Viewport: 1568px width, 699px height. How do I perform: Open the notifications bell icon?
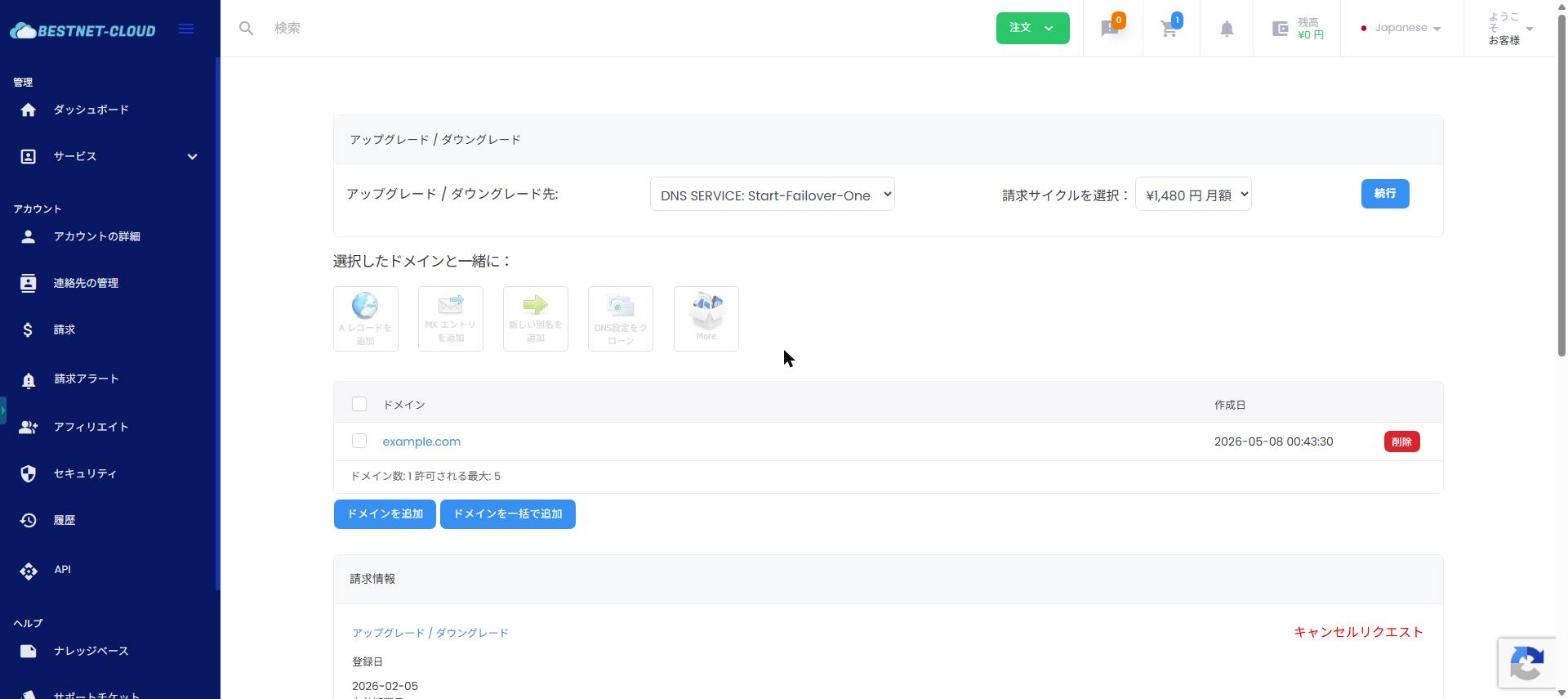(1227, 28)
